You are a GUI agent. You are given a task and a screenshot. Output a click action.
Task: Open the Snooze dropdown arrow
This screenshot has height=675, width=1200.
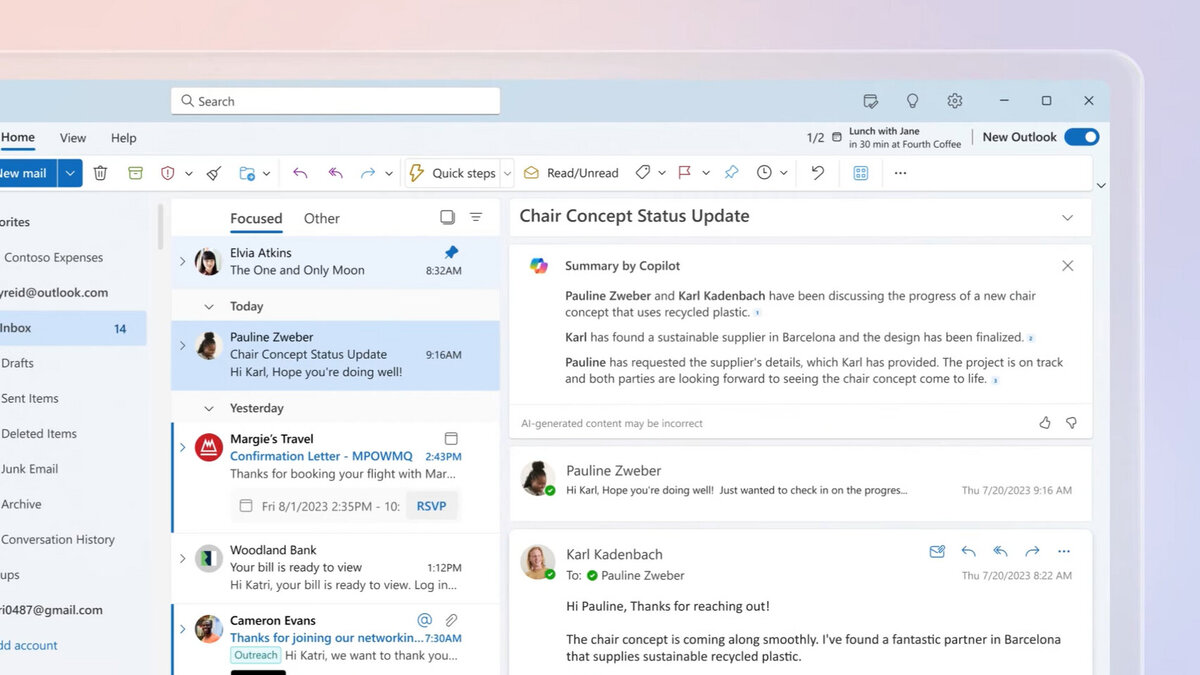pos(783,174)
